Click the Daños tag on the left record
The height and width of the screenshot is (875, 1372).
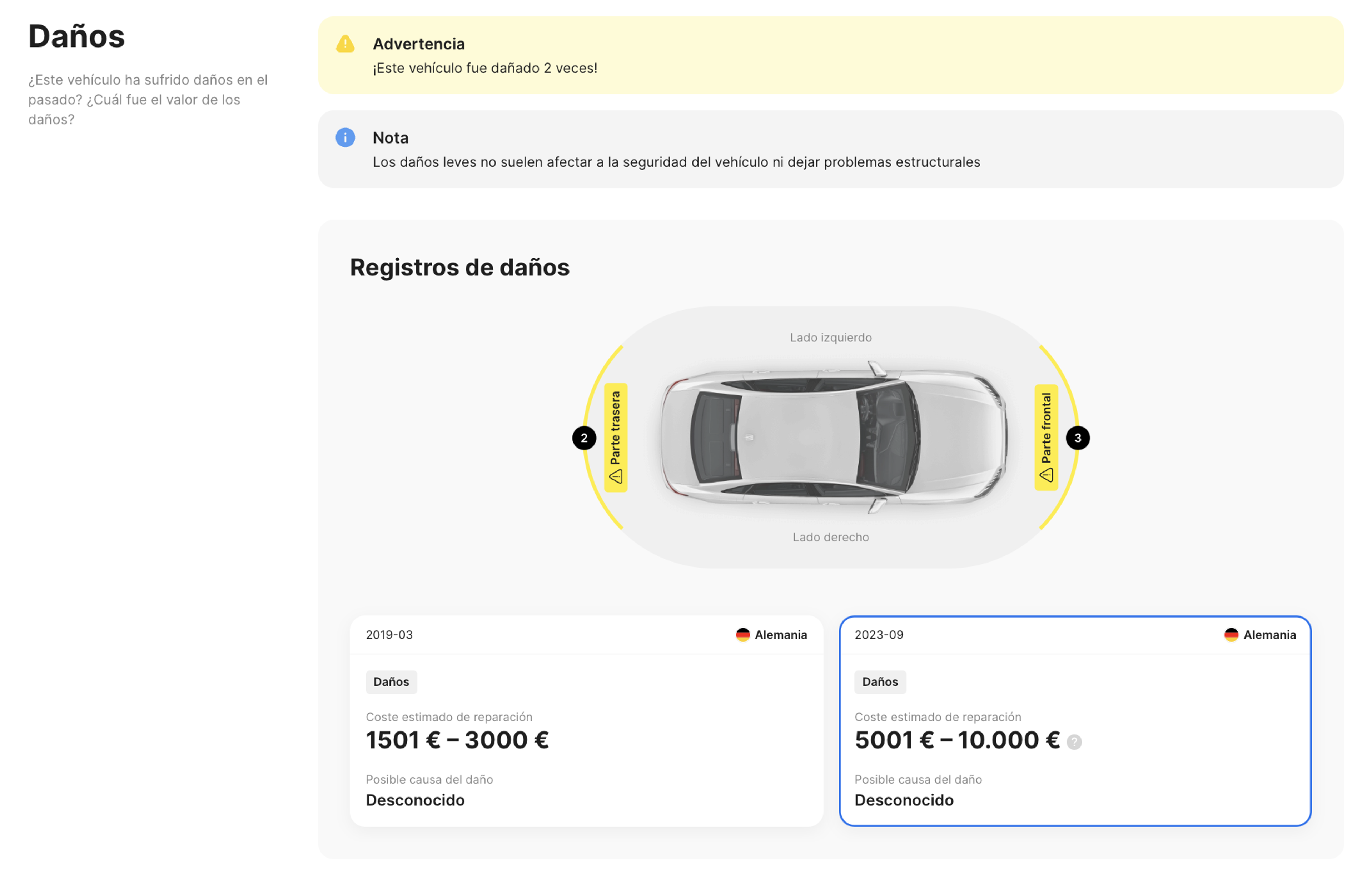pyautogui.click(x=392, y=681)
